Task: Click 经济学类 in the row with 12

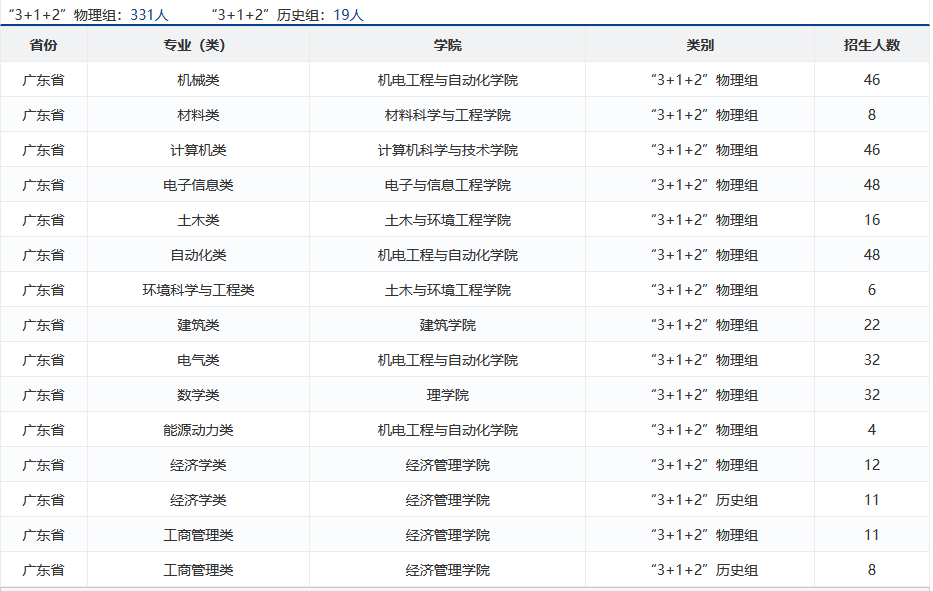Action: pyautogui.click(x=198, y=465)
